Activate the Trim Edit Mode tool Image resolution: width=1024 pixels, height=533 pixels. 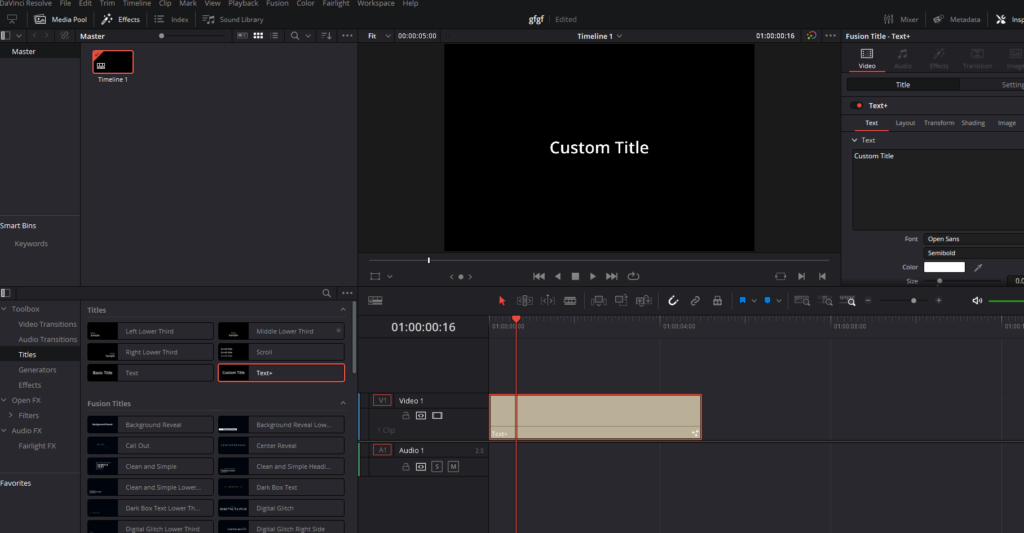524,300
